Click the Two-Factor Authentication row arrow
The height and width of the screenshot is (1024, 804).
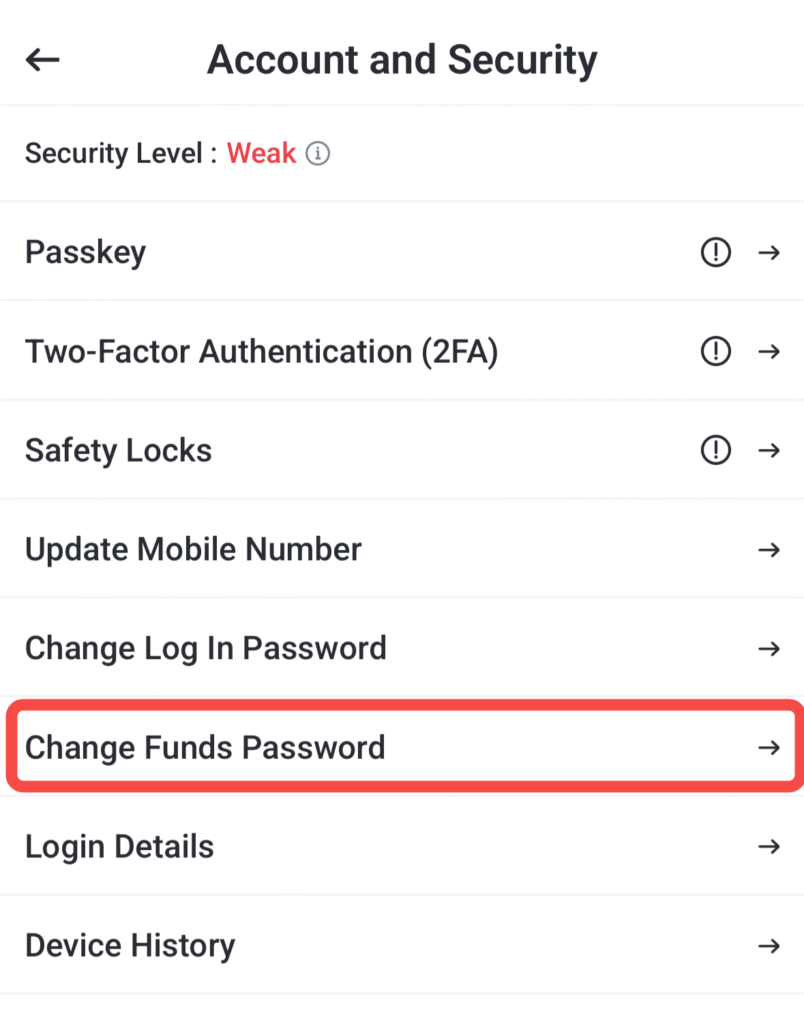[768, 352]
